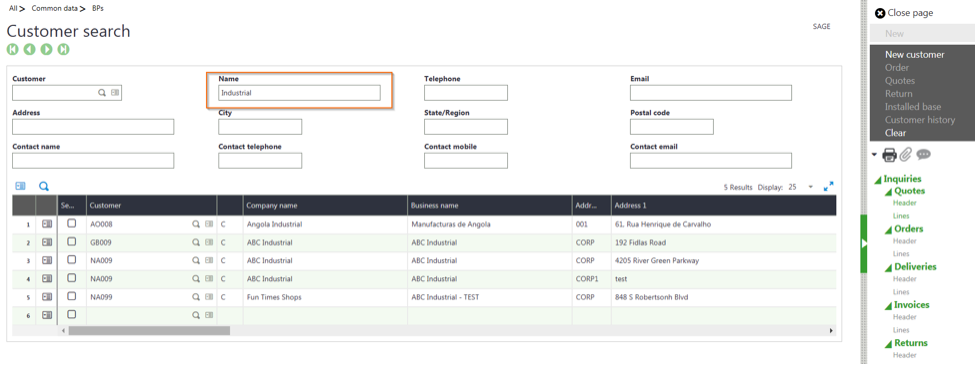Tick the checkbox for customer GB009
Viewport: 975px width, 365px height.
click(x=72, y=242)
